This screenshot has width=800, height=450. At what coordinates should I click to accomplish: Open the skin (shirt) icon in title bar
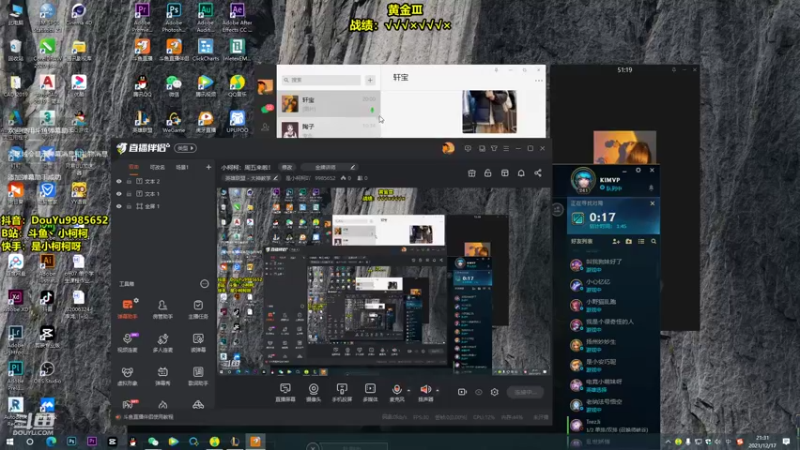[x=494, y=148]
